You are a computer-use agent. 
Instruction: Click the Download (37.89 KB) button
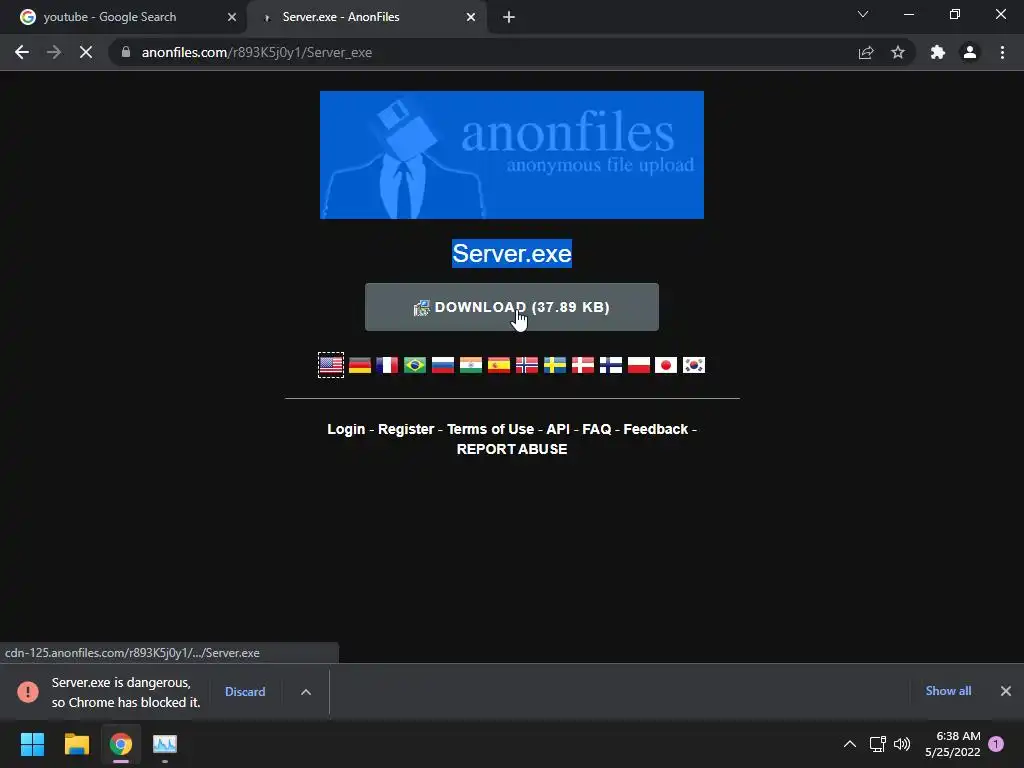pos(512,307)
